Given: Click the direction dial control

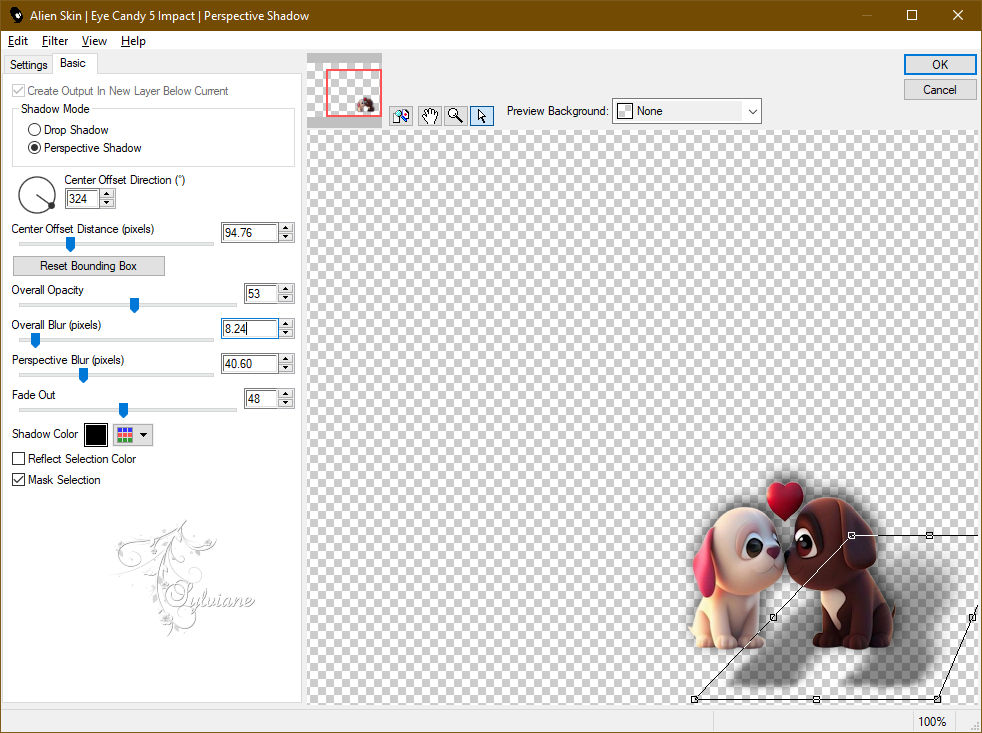Looking at the screenshot, I should coord(37,195).
